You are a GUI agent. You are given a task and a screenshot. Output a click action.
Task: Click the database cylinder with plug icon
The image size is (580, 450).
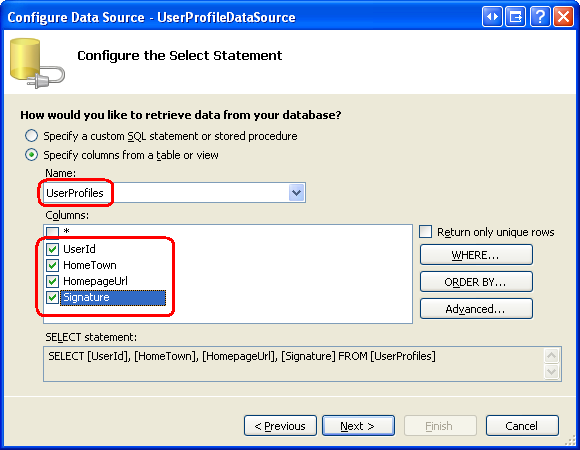click(37, 63)
